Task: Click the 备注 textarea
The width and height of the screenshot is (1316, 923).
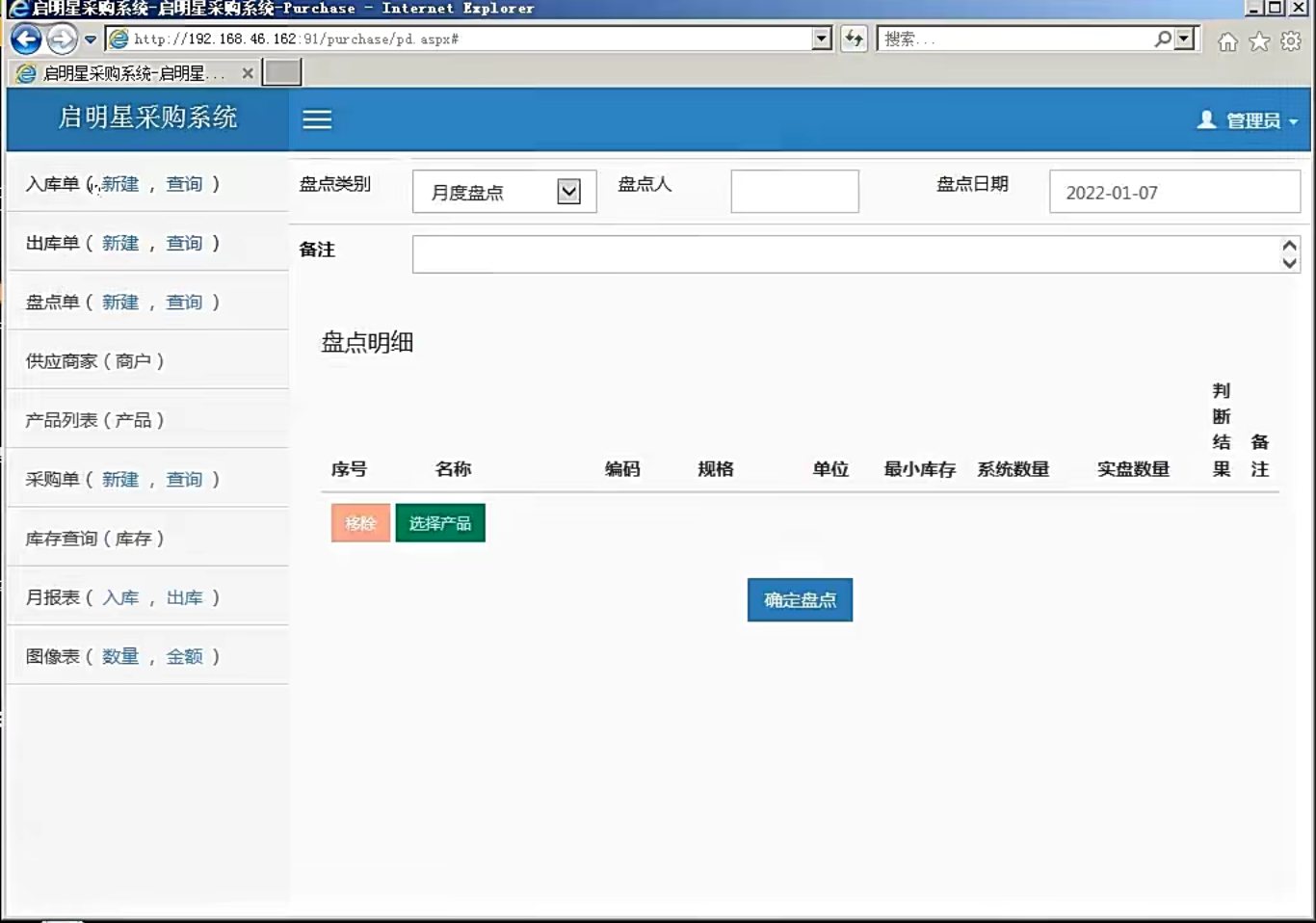Action: click(x=856, y=254)
